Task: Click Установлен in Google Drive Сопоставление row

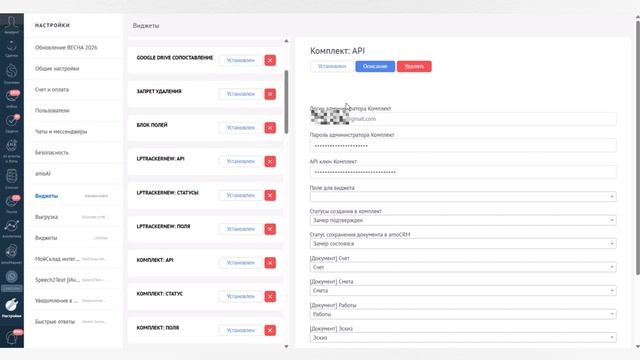Action: (x=240, y=60)
